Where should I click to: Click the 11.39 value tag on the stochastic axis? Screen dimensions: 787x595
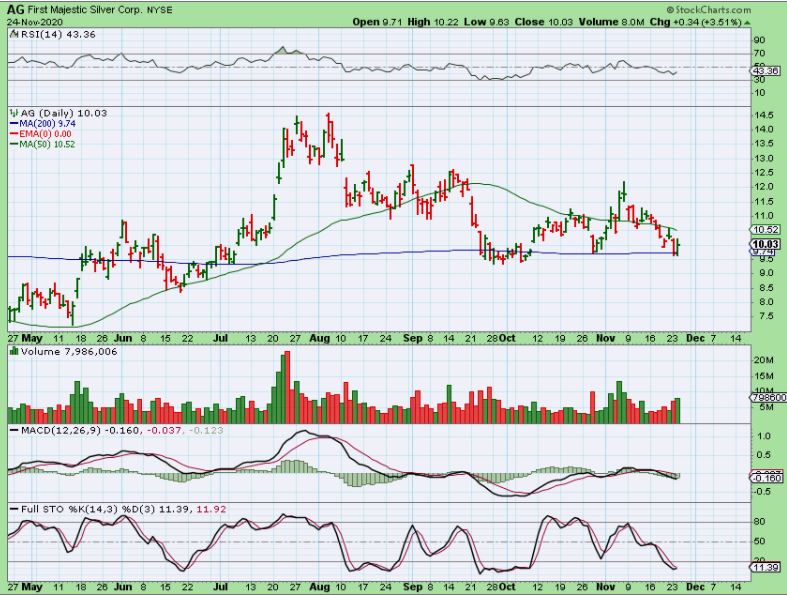(x=765, y=567)
